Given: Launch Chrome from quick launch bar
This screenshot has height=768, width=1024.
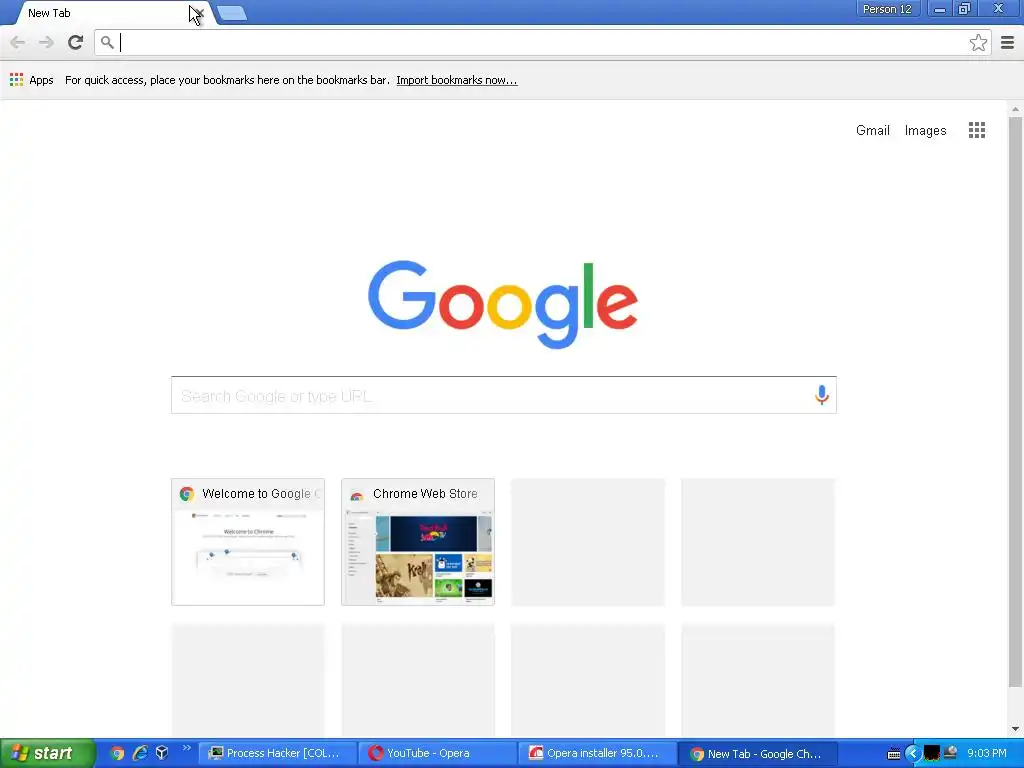Looking at the screenshot, I should coord(117,753).
